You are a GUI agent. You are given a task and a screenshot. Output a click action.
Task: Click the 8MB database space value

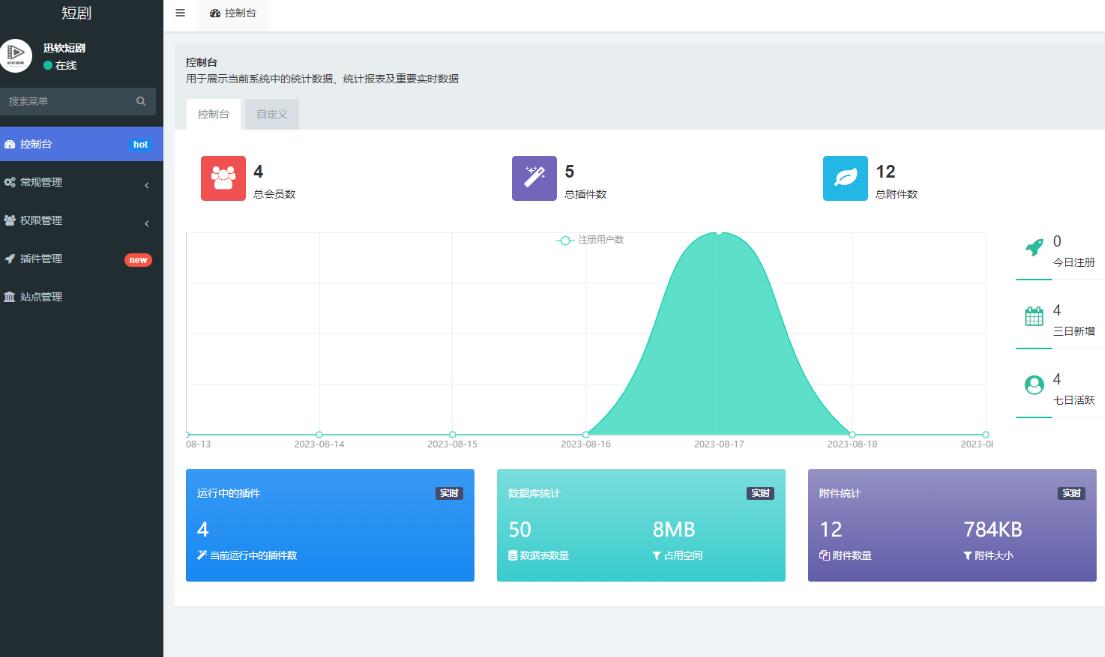pyautogui.click(x=674, y=529)
